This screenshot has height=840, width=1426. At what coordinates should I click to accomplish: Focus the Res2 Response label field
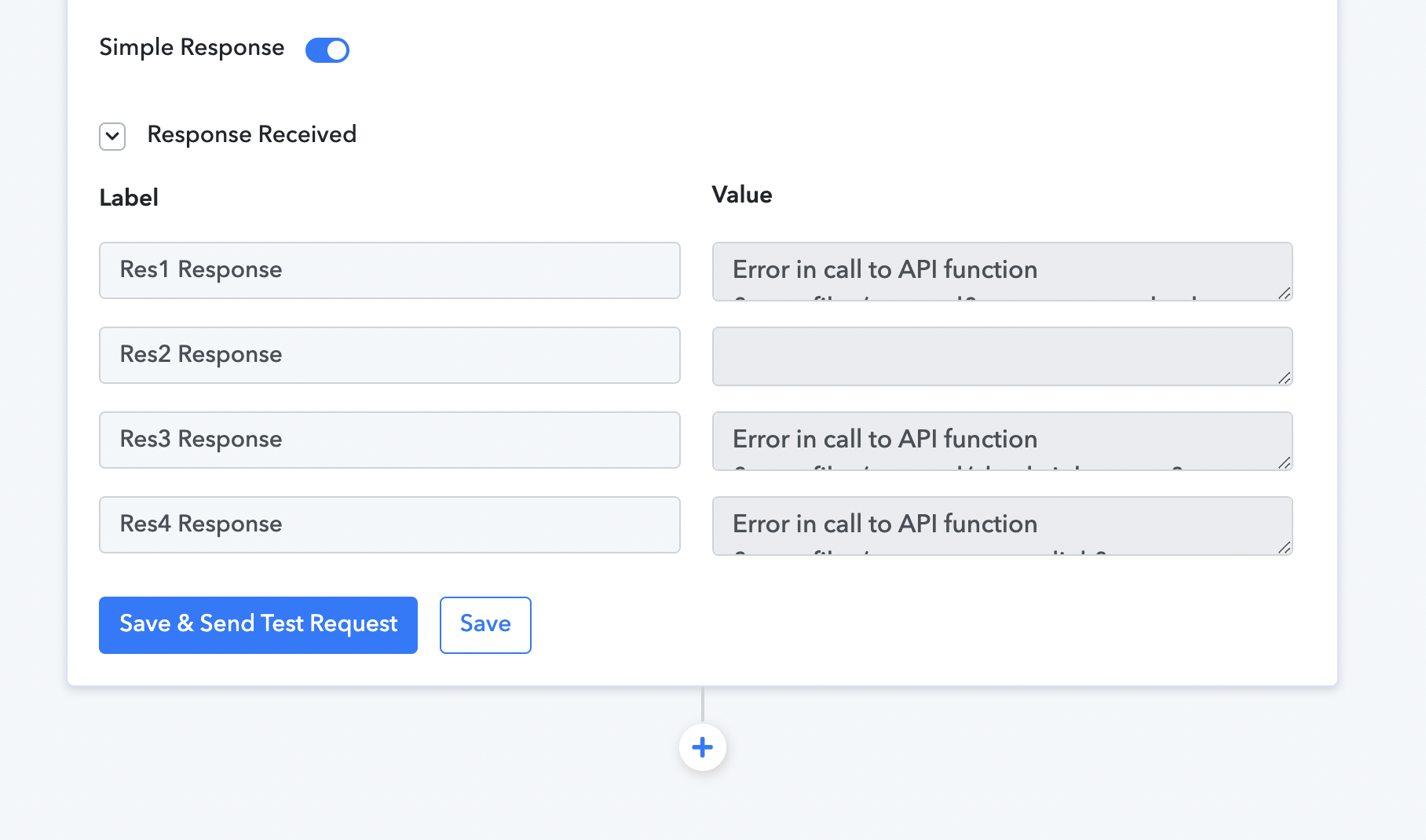tap(389, 355)
